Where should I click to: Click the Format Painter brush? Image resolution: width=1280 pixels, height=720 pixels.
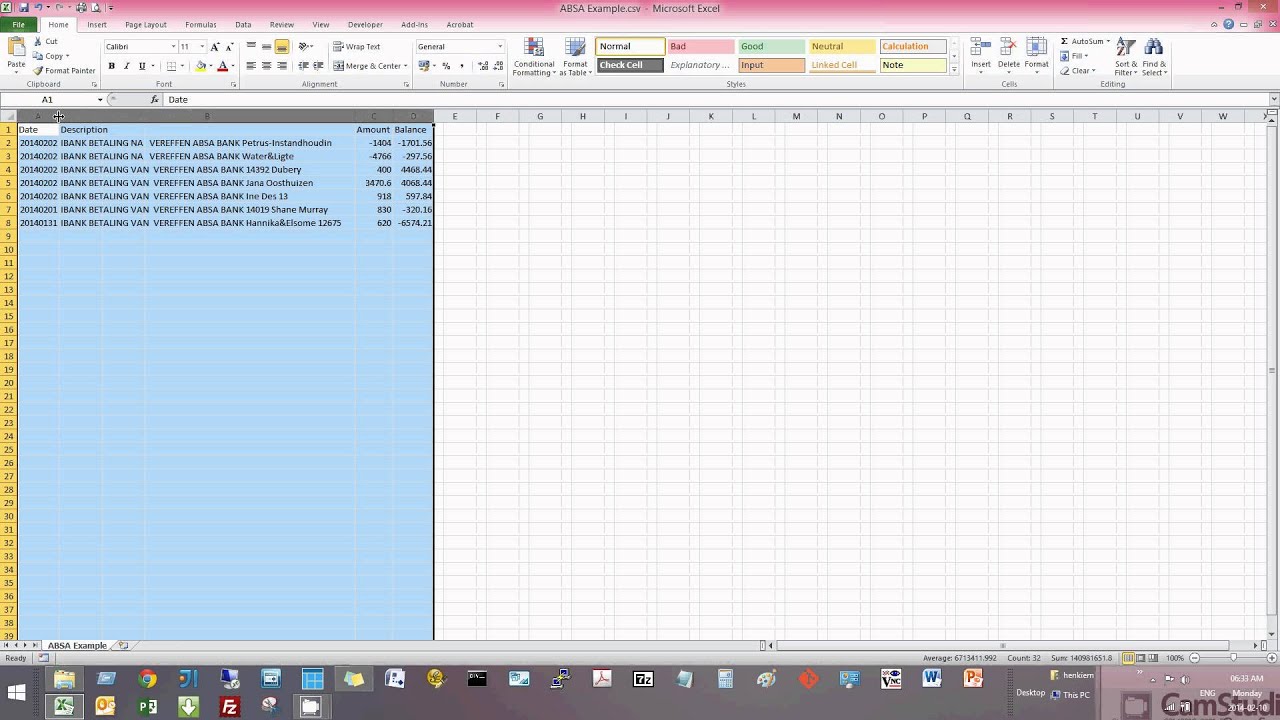38,70
